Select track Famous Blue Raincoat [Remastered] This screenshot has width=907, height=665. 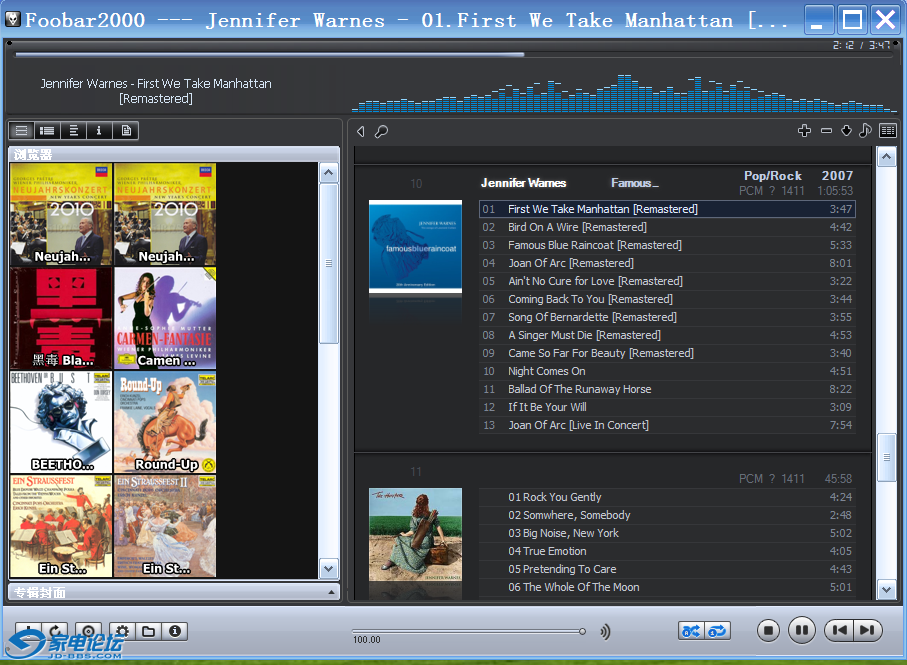[594, 245]
